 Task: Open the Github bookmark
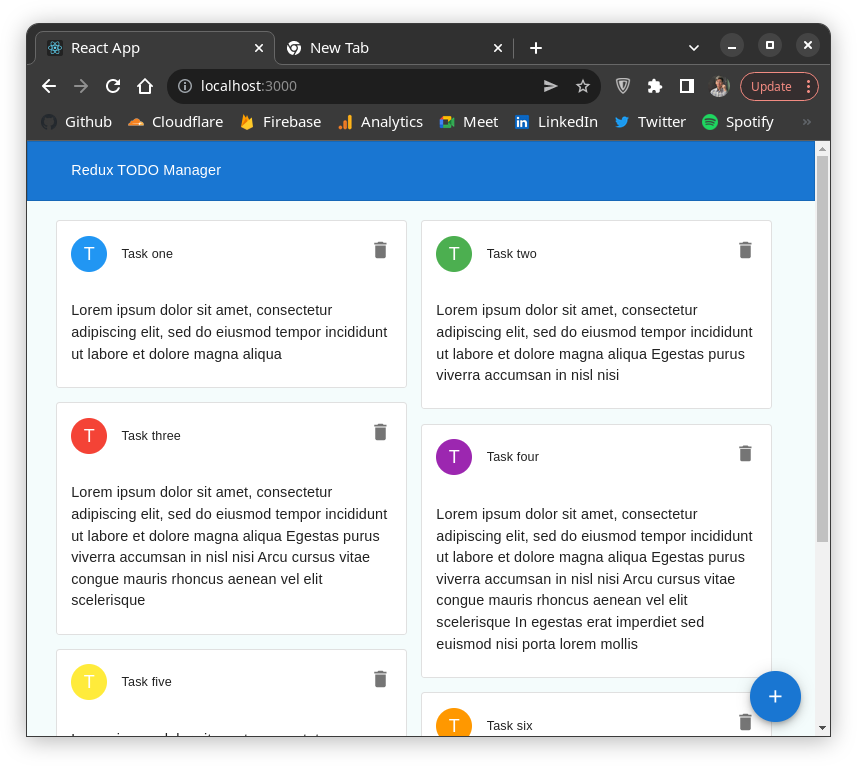point(77,122)
